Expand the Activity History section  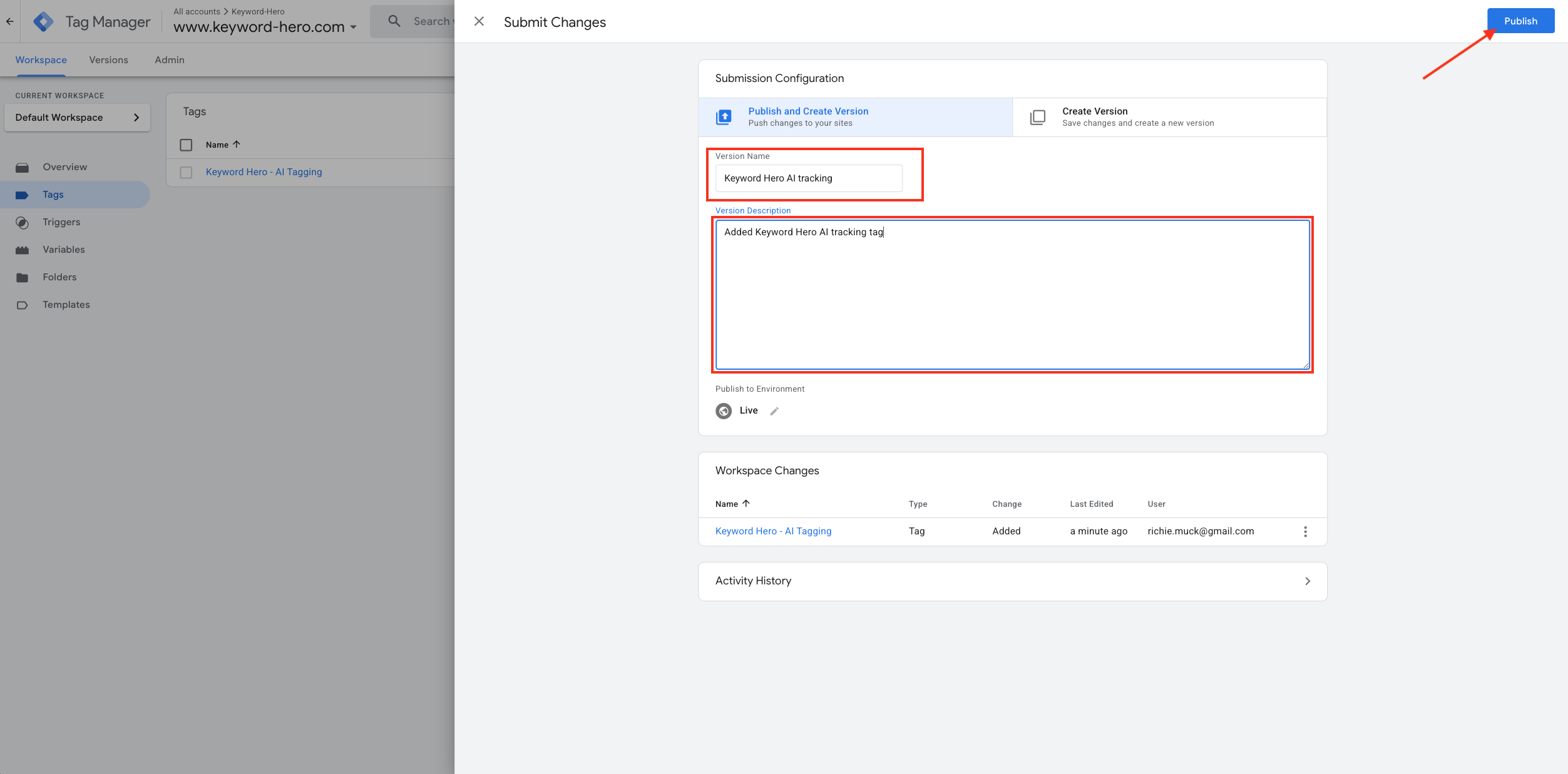(x=1012, y=581)
